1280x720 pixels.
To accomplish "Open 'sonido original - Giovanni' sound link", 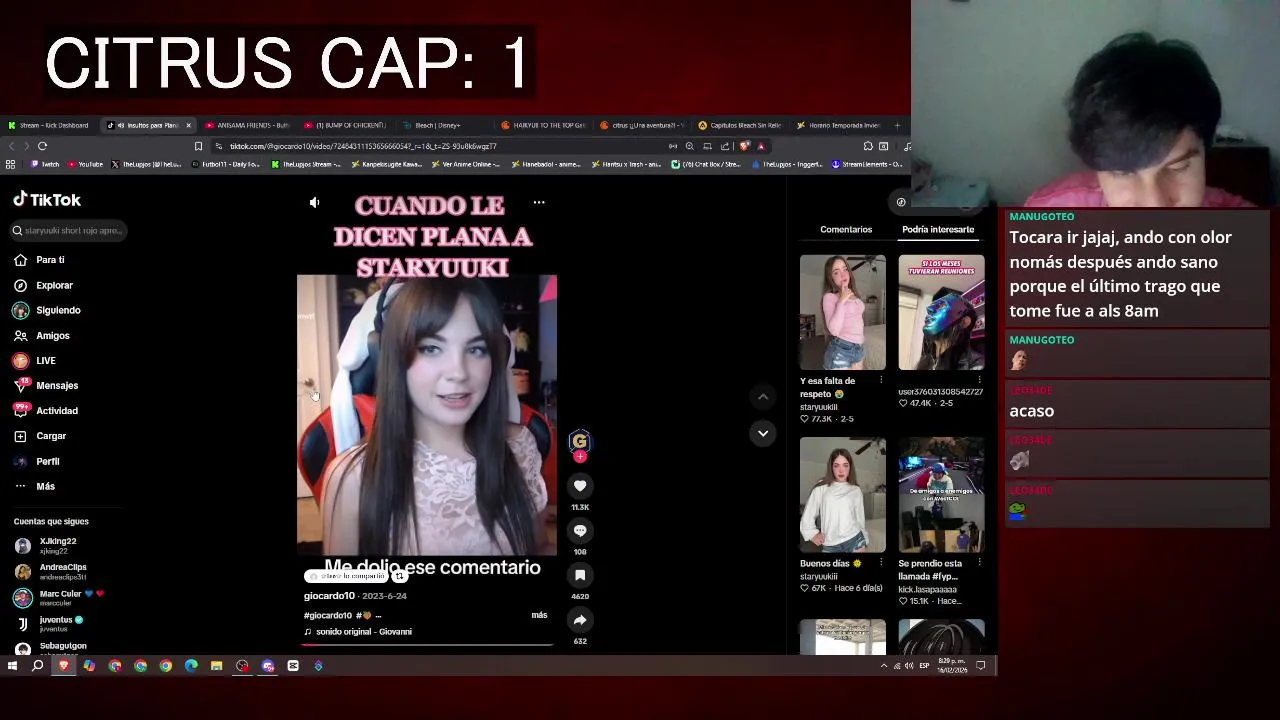I will 363,632.
